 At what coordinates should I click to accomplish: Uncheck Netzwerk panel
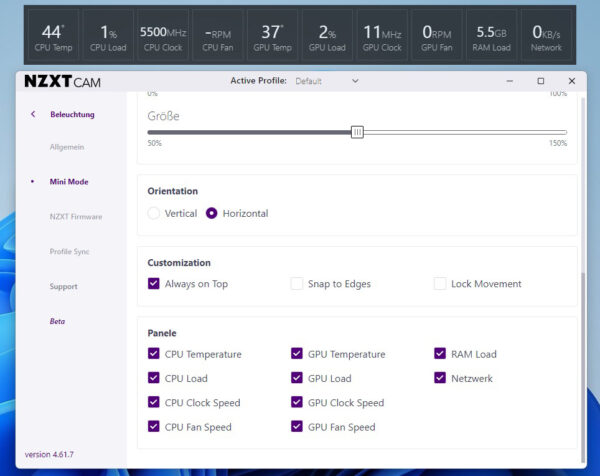pos(440,378)
